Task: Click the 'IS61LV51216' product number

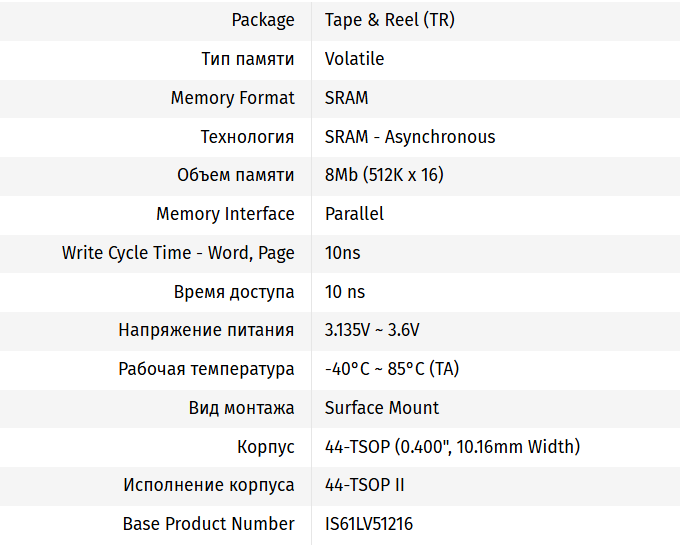Action: [x=369, y=524]
